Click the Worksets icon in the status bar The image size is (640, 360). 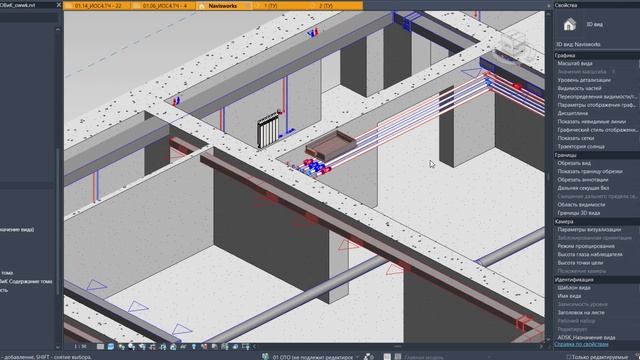tap(265, 356)
